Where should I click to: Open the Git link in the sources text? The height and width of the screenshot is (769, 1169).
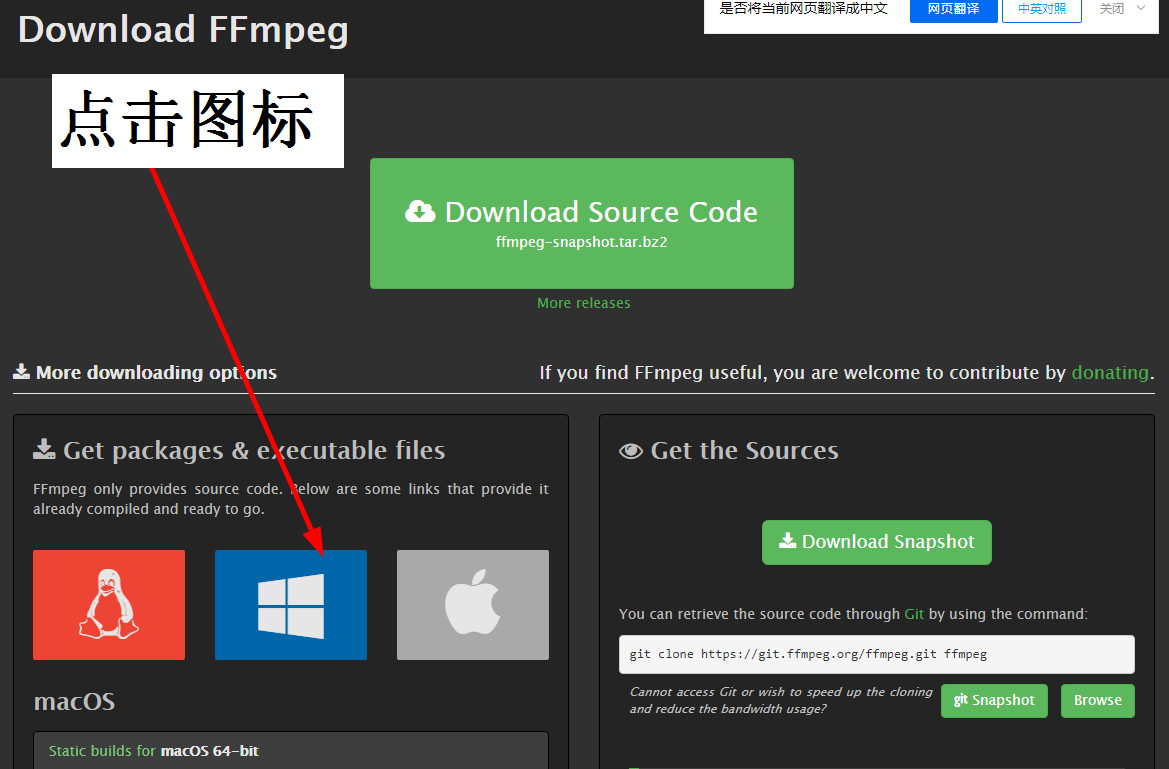[x=914, y=614]
